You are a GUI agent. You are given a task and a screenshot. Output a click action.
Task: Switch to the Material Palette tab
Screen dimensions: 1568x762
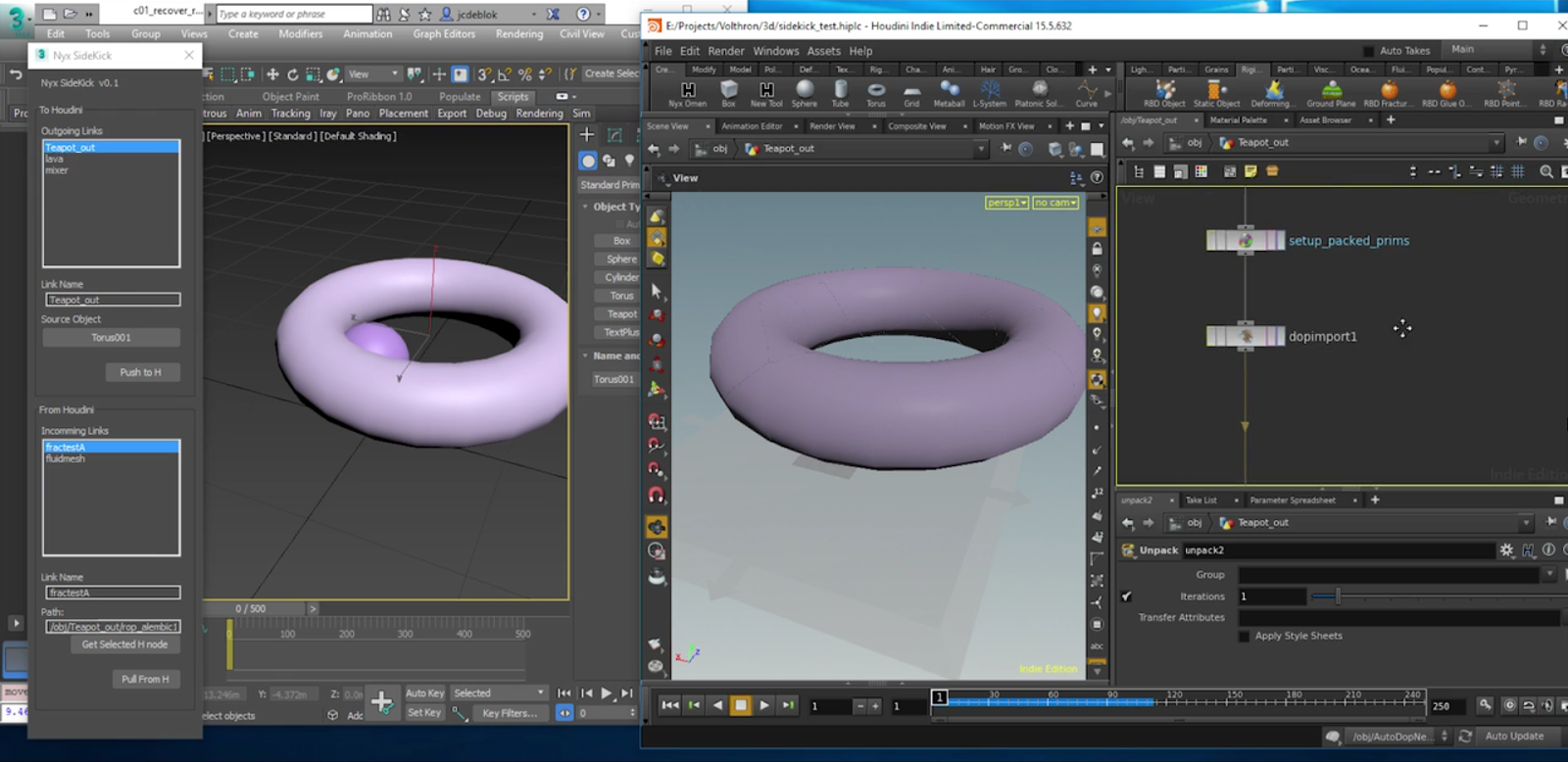(x=1238, y=120)
